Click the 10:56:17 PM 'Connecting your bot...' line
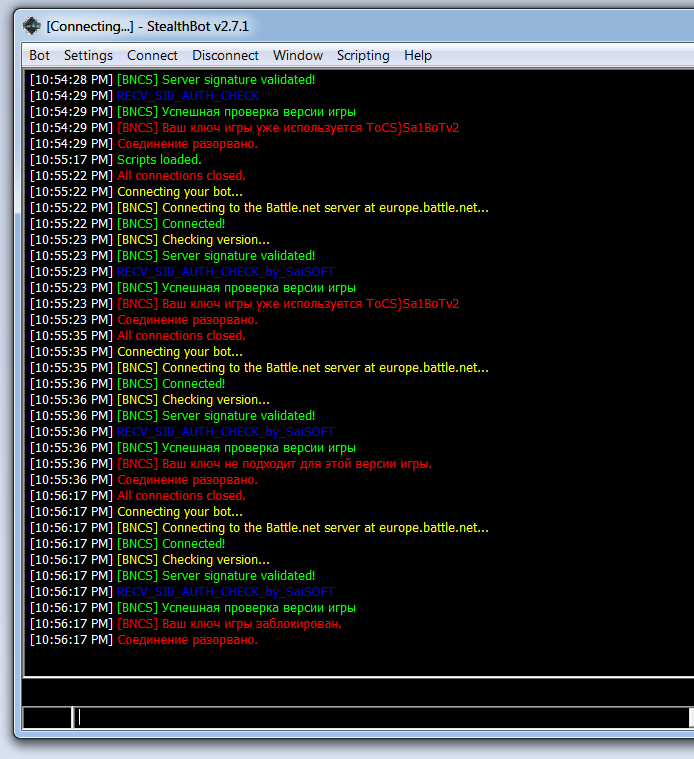 (136, 512)
